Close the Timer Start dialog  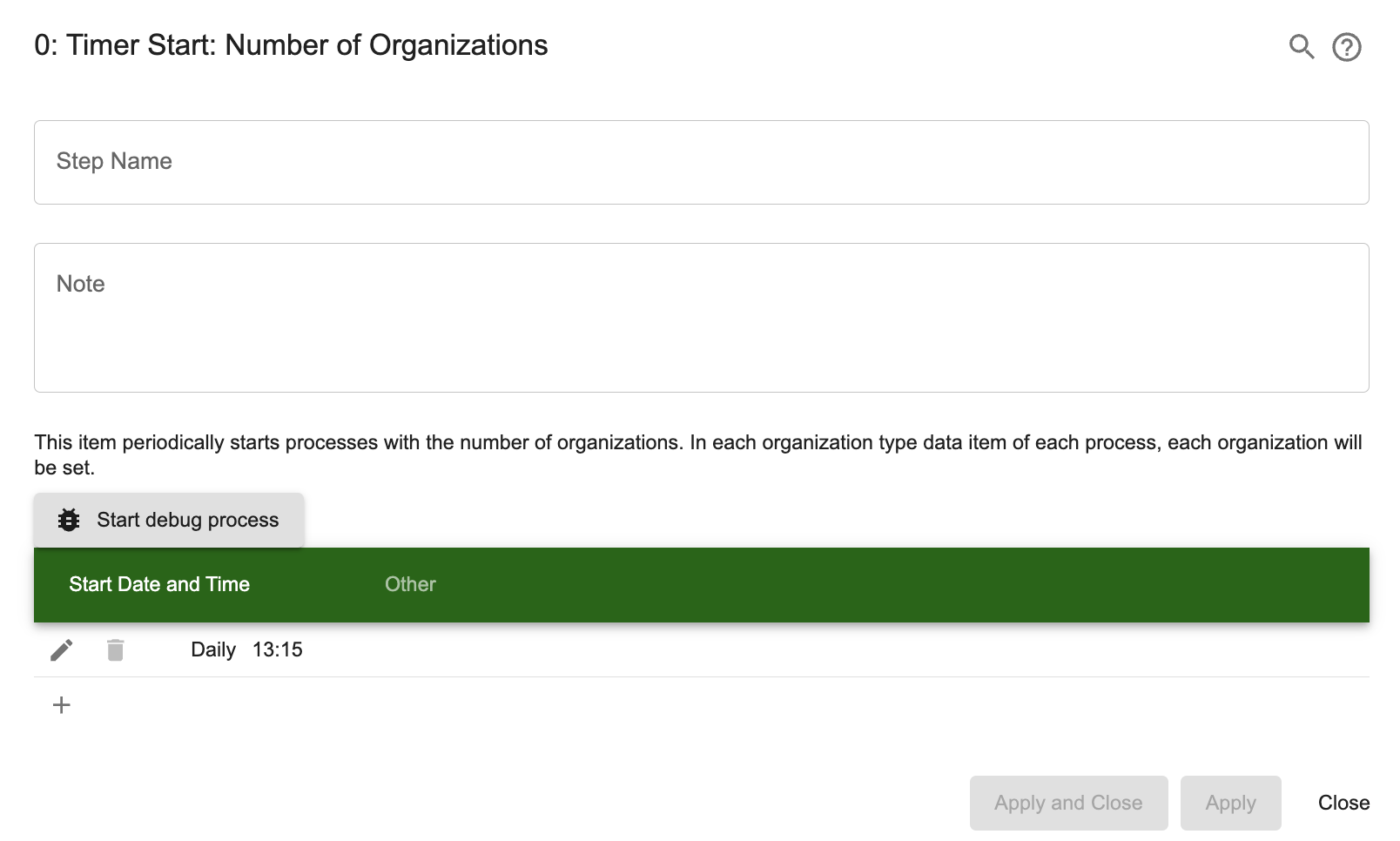[x=1343, y=803]
